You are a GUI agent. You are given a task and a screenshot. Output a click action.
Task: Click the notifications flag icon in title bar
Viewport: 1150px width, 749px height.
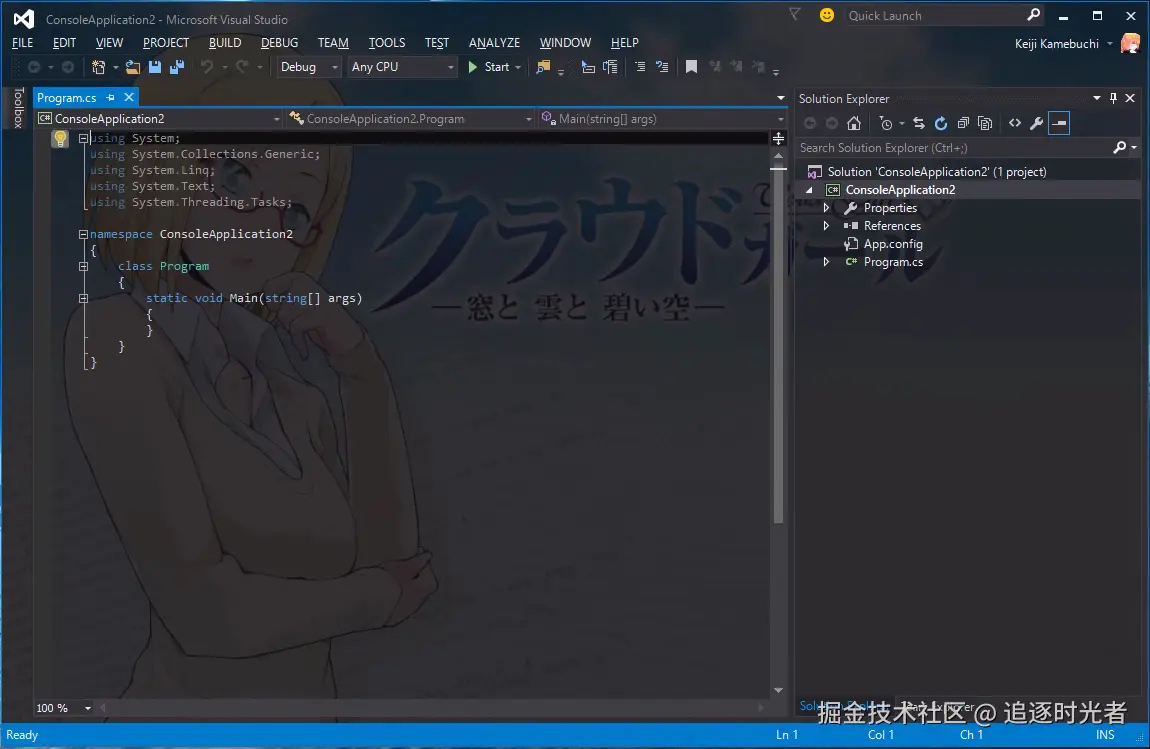[x=794, y=14]
